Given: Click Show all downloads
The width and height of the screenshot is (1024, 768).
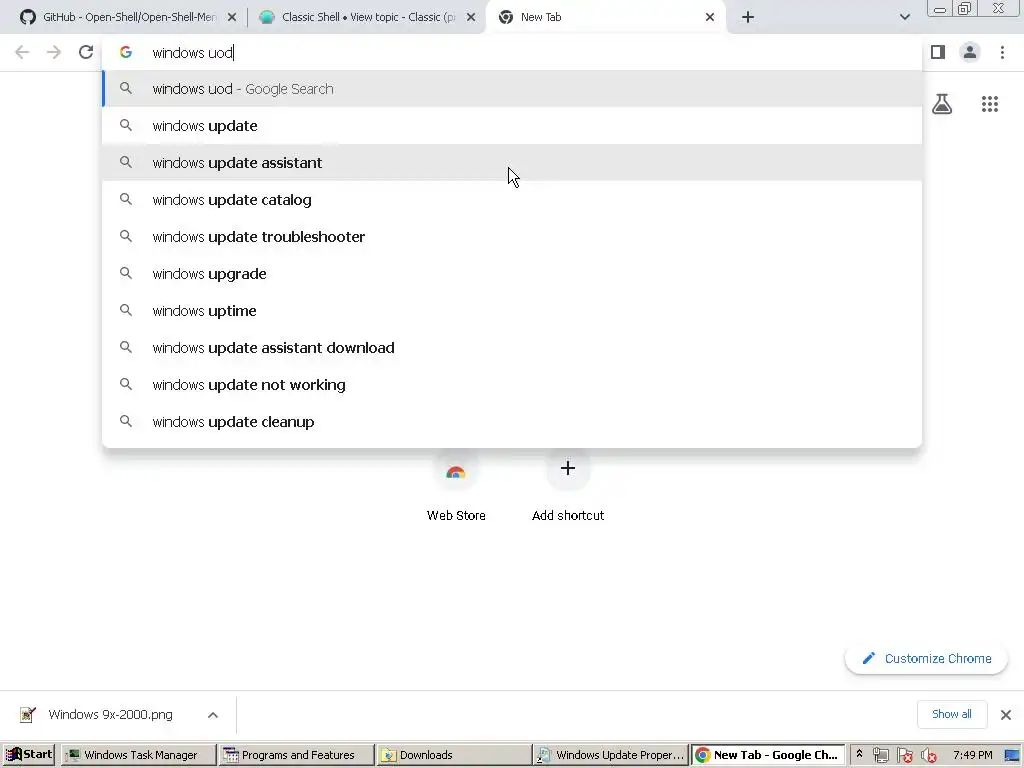Looking at the screenshot, I should pyautogui.click(x=952, y=714).
